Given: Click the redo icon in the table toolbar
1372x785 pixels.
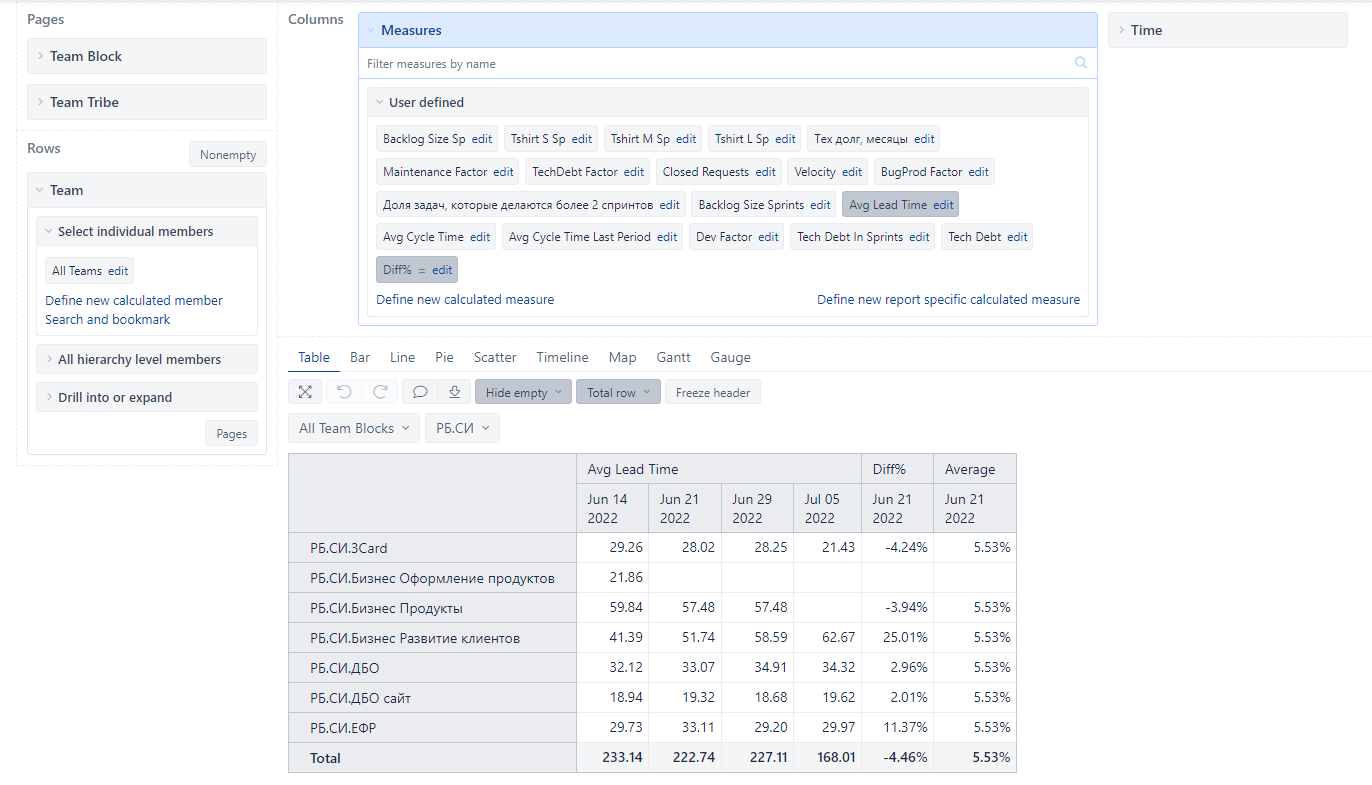Looking at the screenshot, I should pyautogui.click(x=380, y=391).
